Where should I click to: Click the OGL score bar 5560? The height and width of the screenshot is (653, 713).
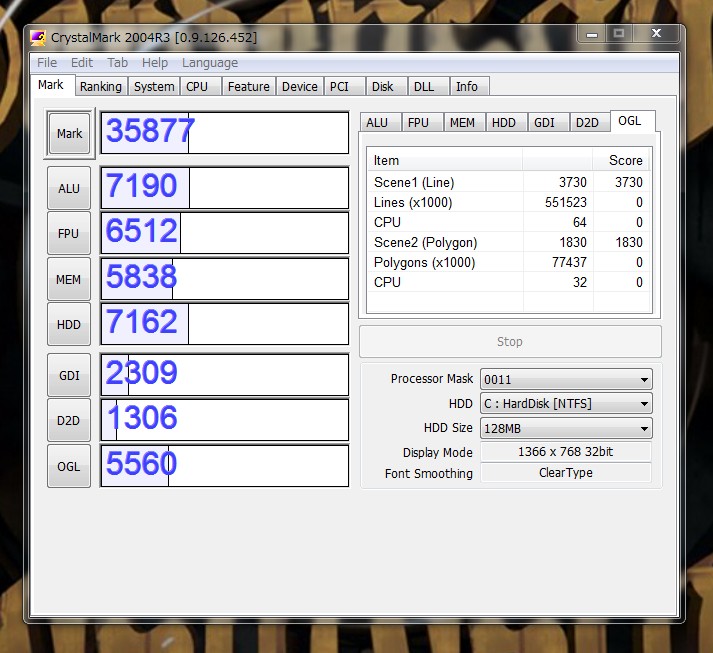(225, 466)
